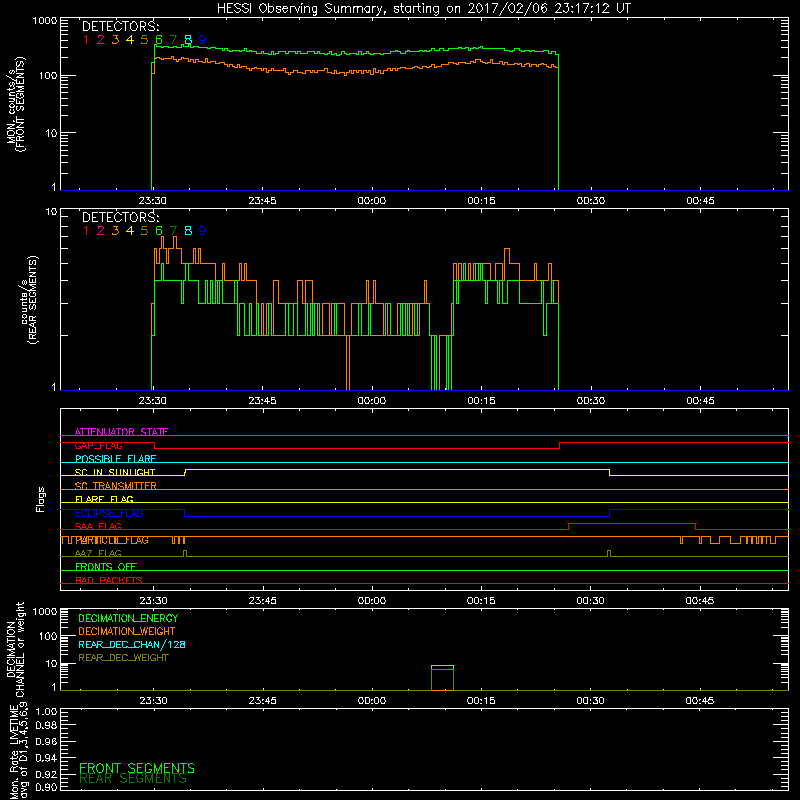
Task: Click the DECIMATION_WEIGHT legend entry
Action: [127, 631]
